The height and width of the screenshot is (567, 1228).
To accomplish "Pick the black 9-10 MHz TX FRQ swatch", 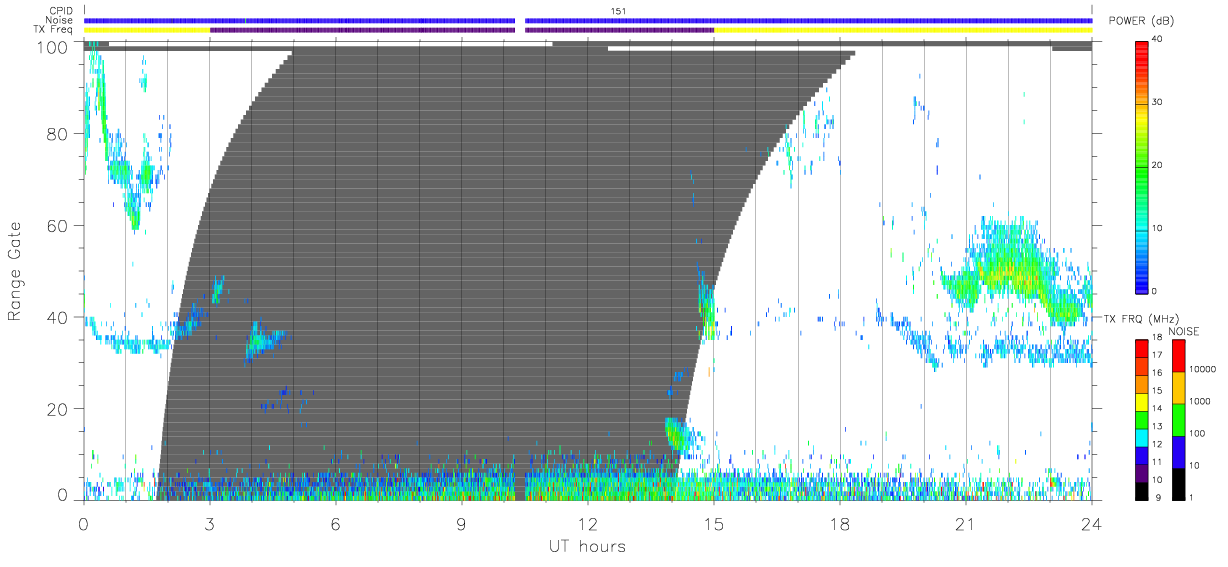I will coord(1142,489).
